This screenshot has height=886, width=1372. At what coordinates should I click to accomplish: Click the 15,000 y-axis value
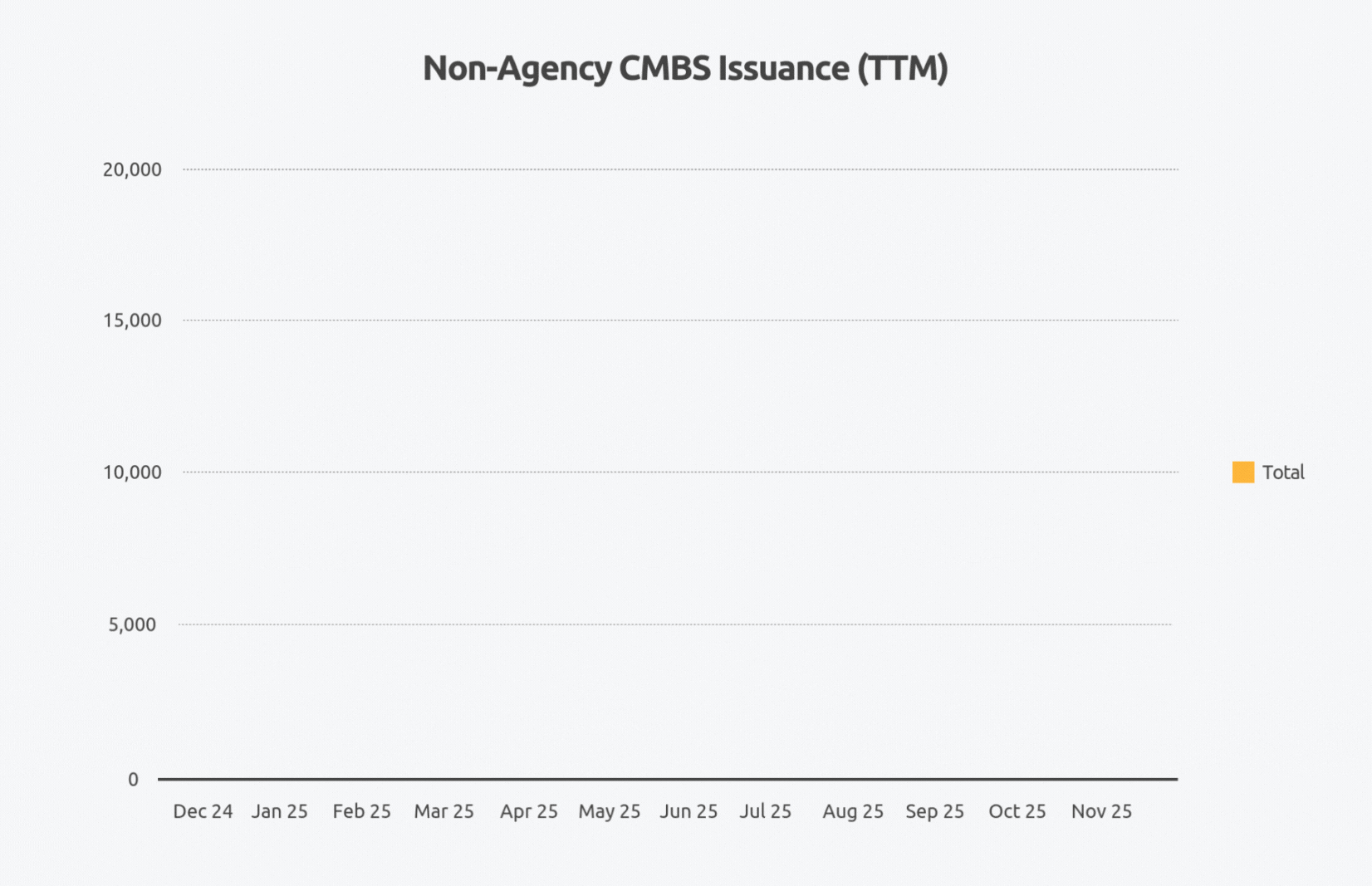(132, 321)
